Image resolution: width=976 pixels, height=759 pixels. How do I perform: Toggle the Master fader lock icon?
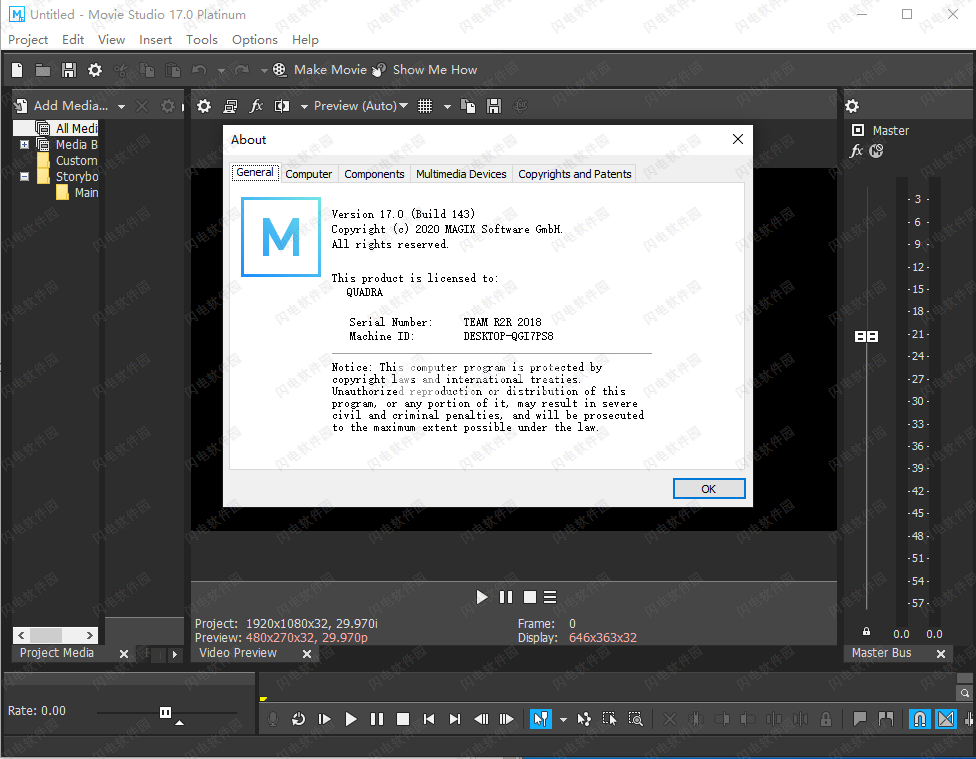coord(866,631)
